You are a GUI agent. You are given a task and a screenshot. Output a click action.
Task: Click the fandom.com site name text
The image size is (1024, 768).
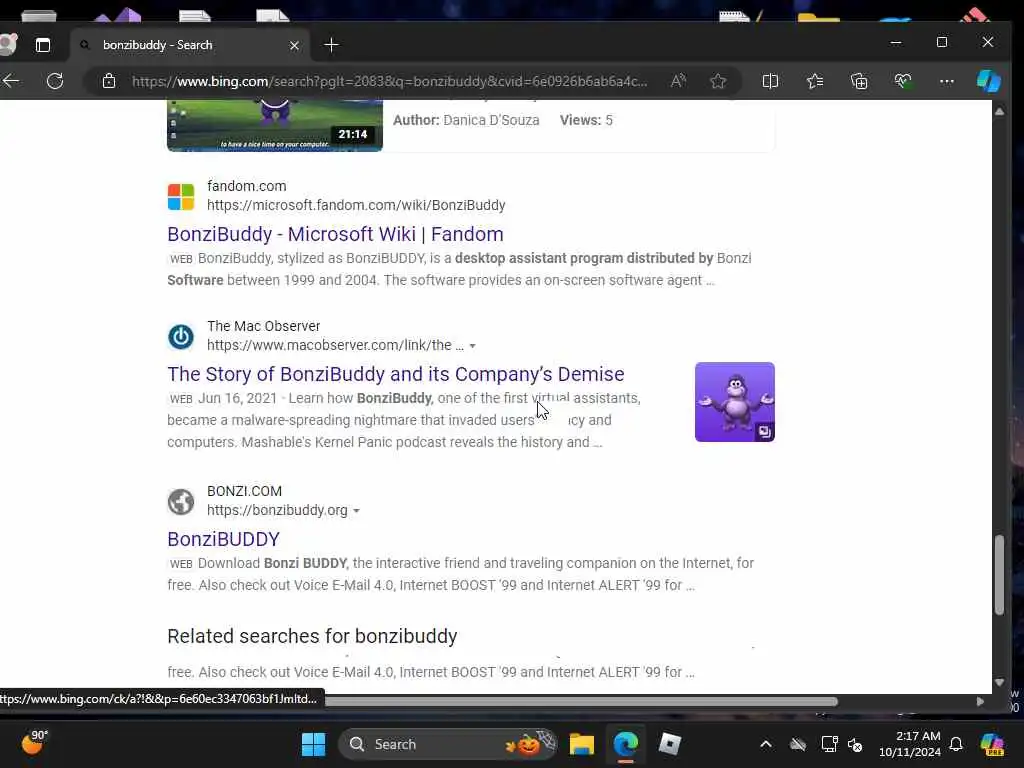point(246,186)
